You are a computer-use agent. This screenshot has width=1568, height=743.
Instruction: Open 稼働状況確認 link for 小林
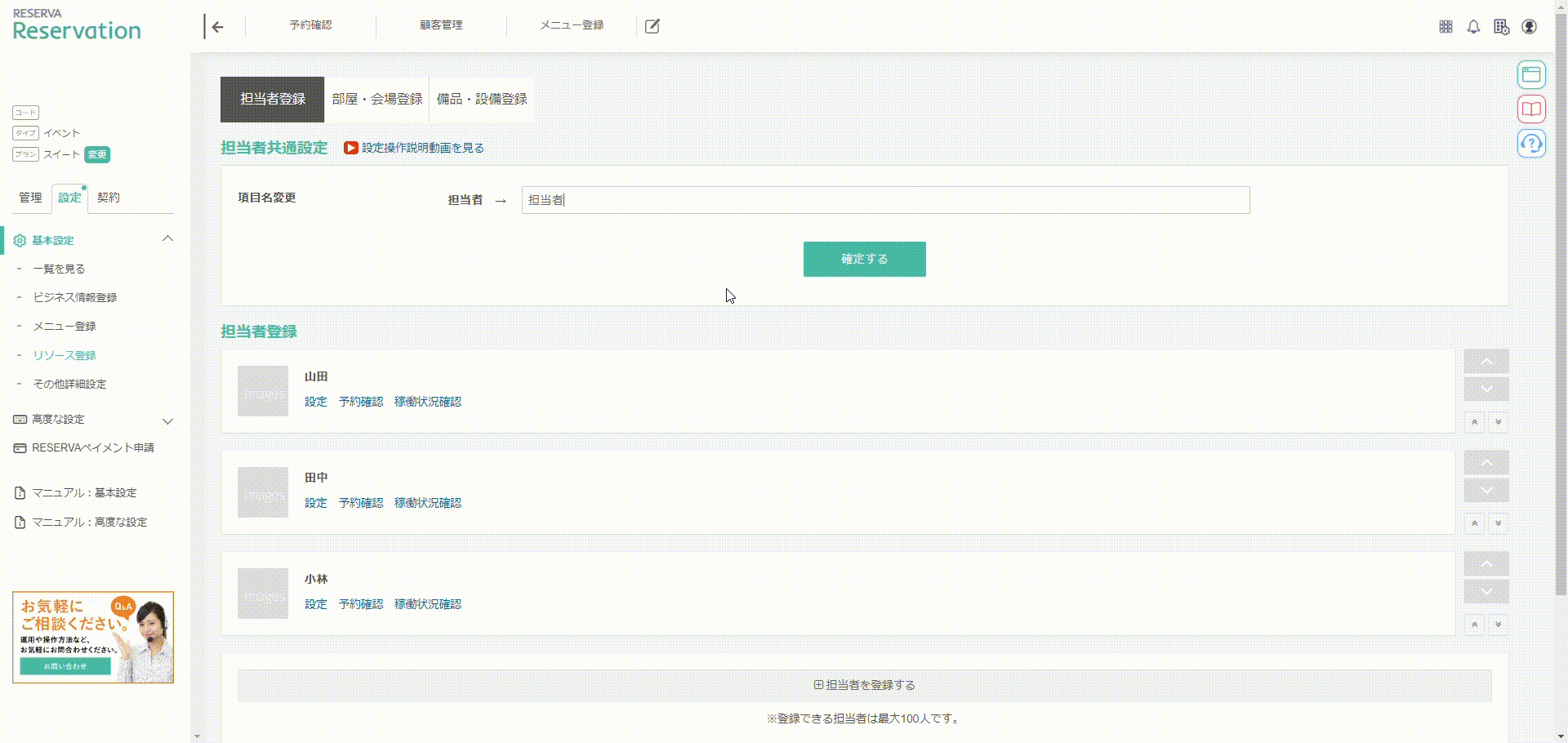coord(428,604)
